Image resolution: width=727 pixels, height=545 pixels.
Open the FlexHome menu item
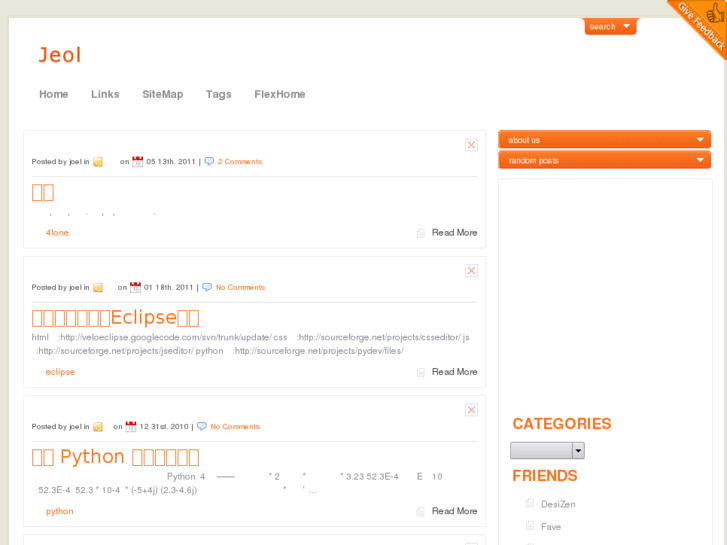click(x=280, y=94)
